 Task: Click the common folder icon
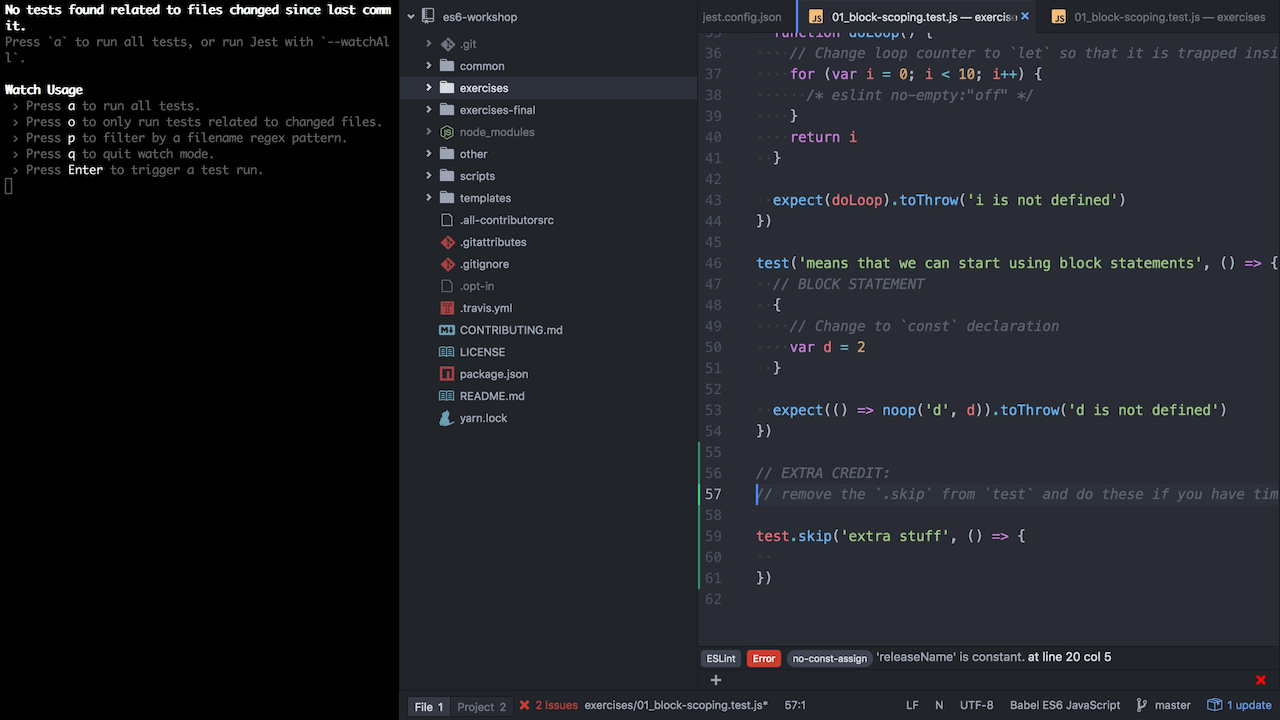point(447,66)
